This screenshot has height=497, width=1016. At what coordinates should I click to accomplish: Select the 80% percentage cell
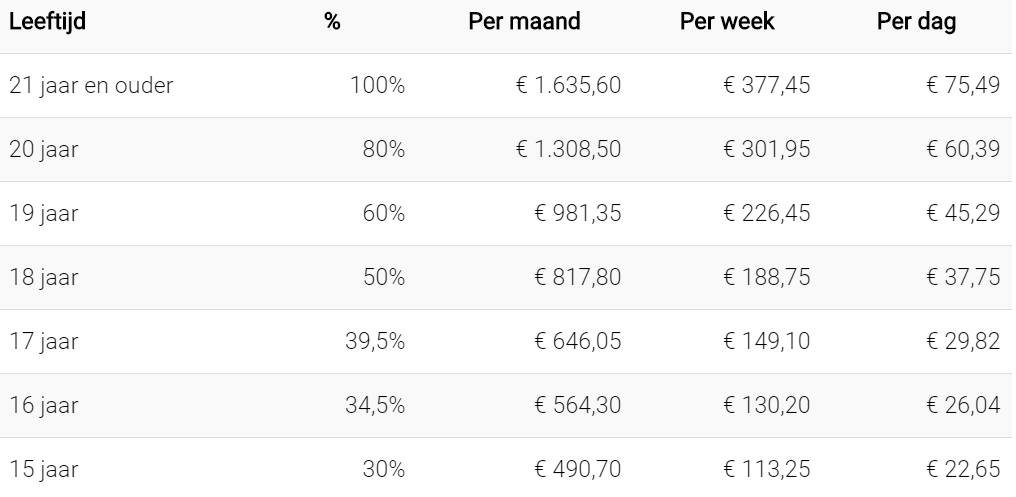[384, 150]
